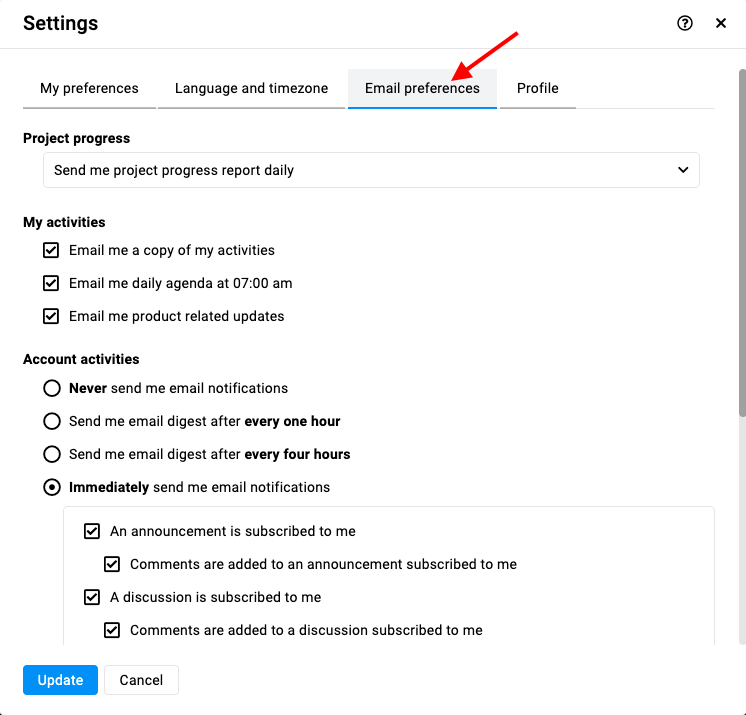Uncheck A discussion is subscribed to me

92,597
